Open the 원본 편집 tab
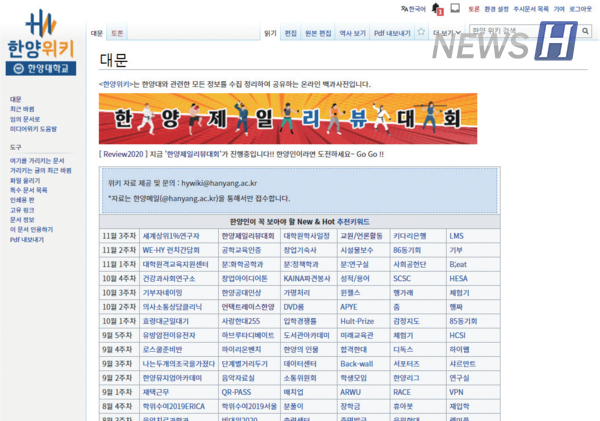This screenshot has height=421, width=600. click(318, 33)
